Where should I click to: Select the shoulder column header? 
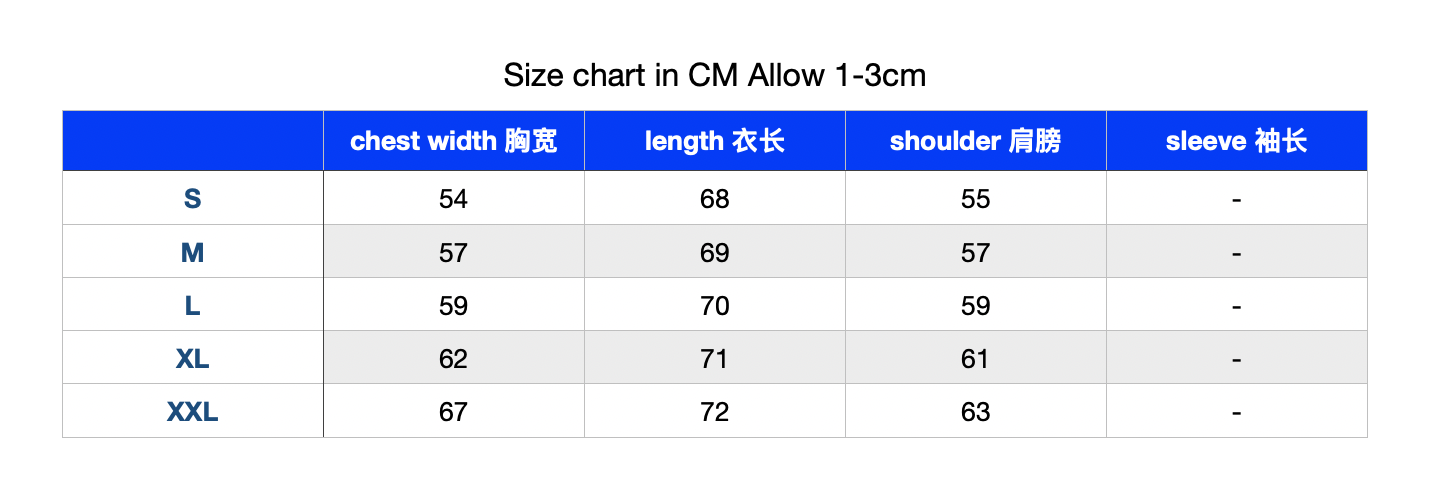tap(976, 141)
